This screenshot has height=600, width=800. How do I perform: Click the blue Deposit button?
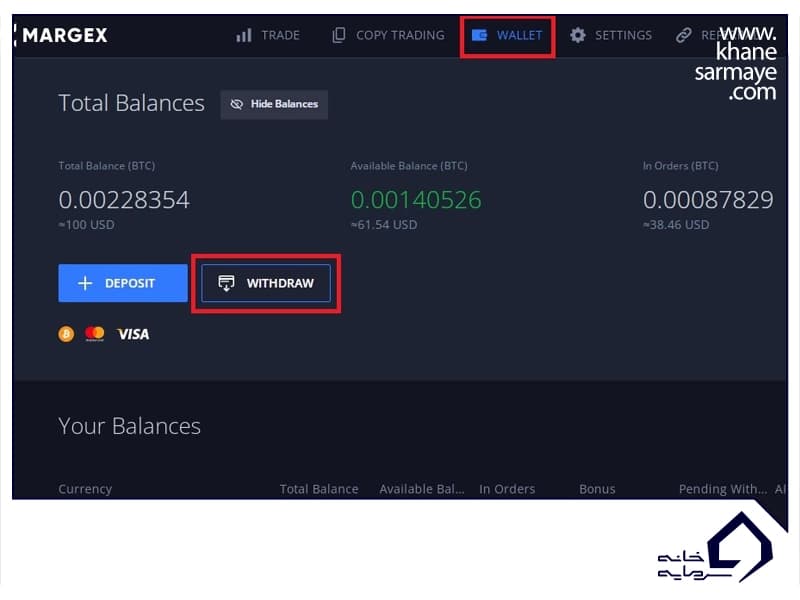tap(123, 283)
